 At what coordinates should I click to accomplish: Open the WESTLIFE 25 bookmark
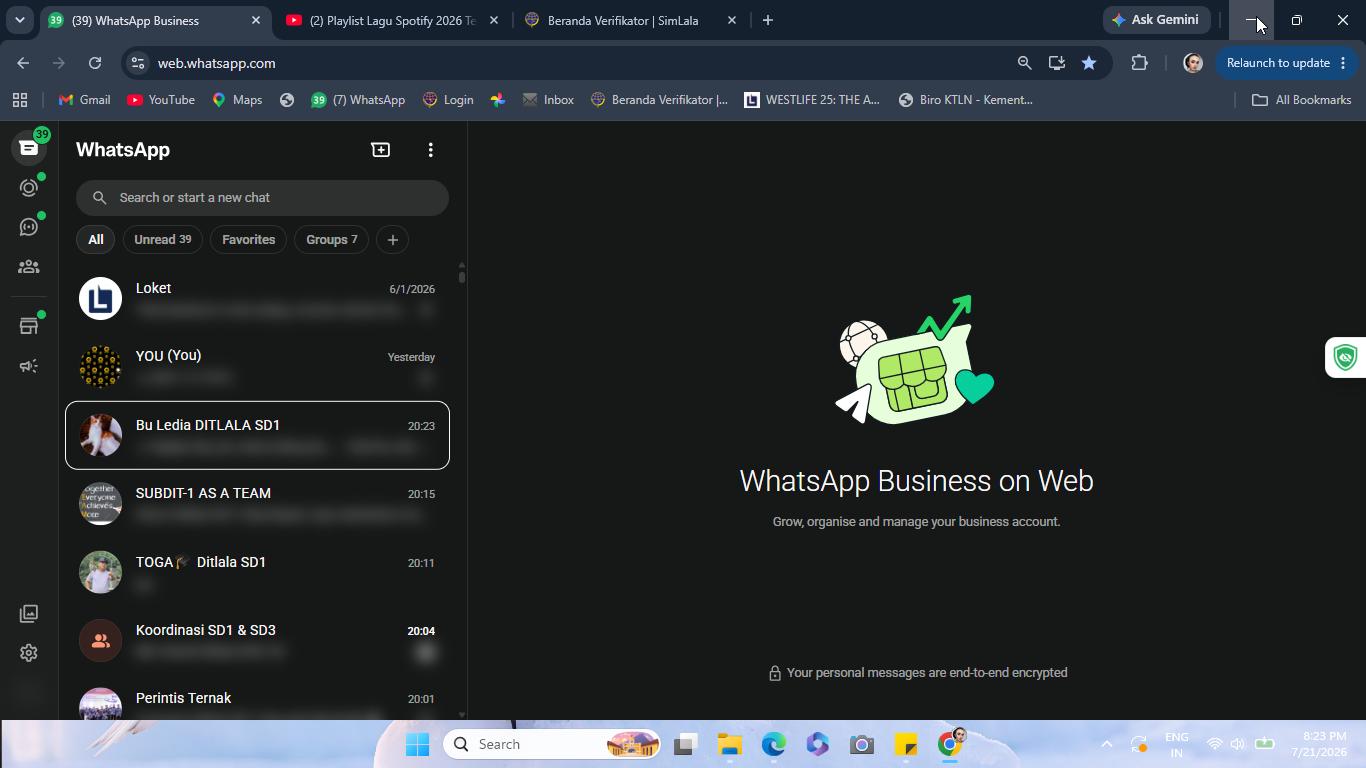812,100
